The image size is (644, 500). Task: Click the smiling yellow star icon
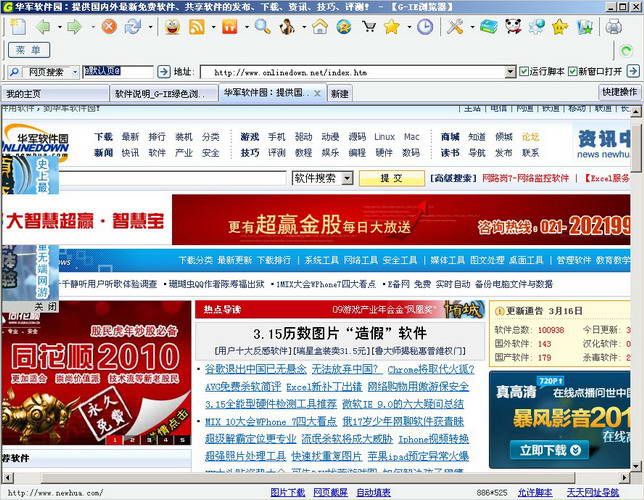pyautogui.click(x=560, y=27)
